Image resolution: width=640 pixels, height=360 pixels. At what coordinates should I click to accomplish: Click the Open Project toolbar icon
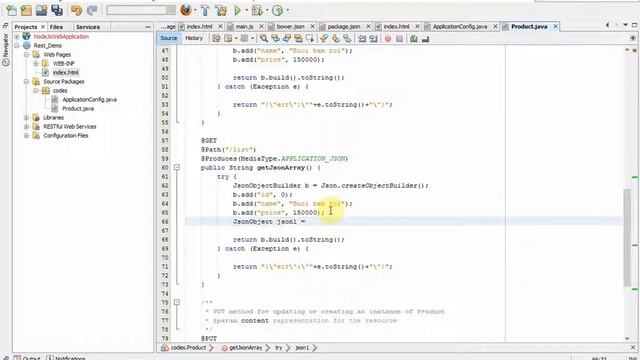[x=41, y=10]
